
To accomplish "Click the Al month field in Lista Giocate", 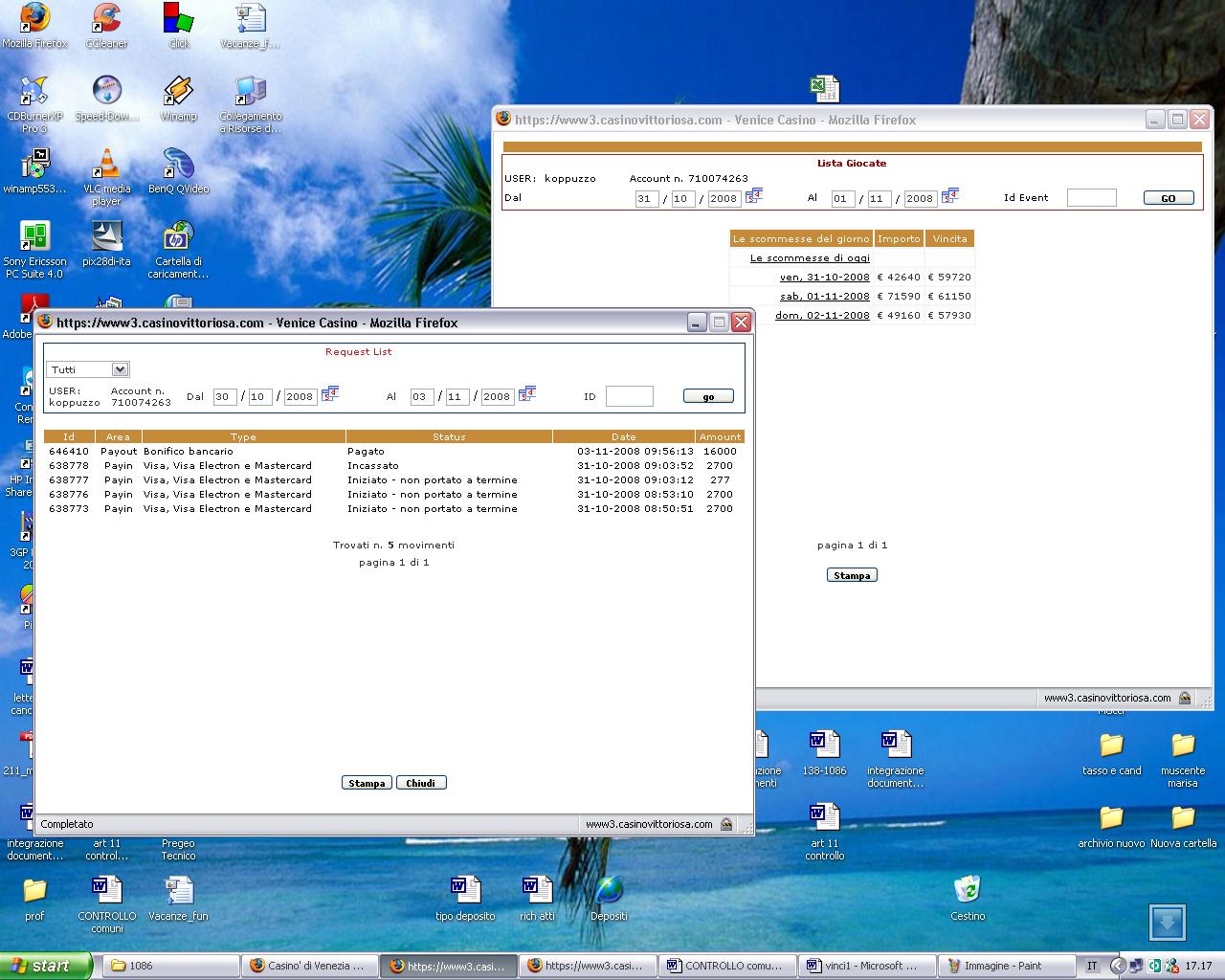I will pos(880,199).
